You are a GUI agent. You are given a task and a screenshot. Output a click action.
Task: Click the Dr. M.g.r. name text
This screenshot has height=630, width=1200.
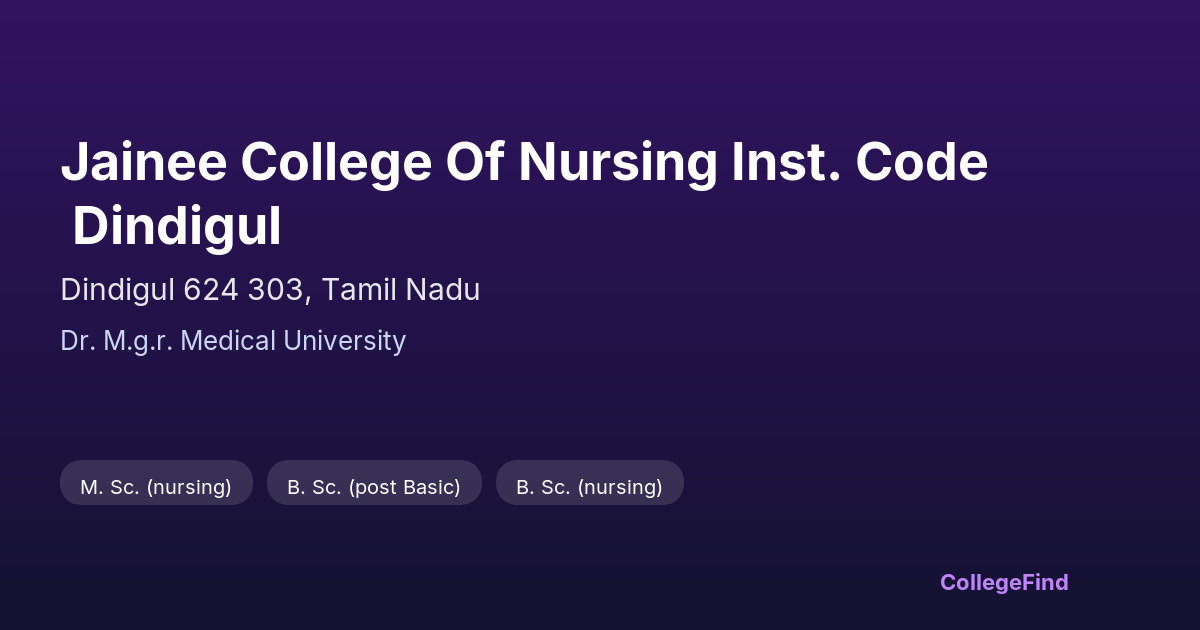117,341
